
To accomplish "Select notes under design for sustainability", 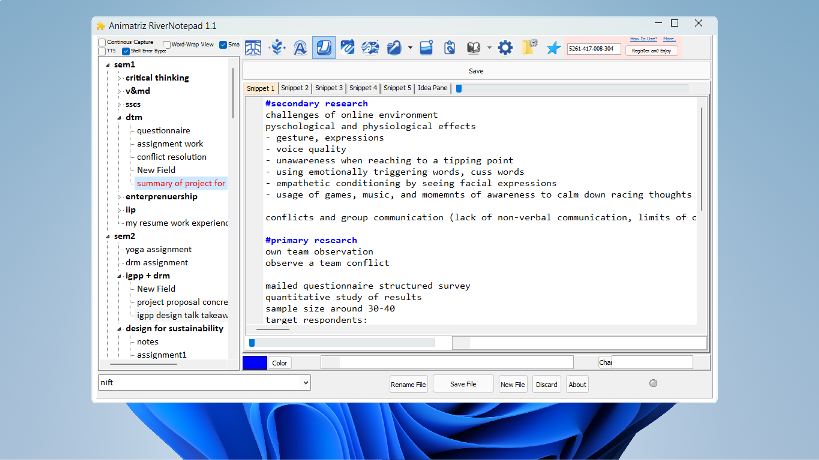I will coord(147,342).
